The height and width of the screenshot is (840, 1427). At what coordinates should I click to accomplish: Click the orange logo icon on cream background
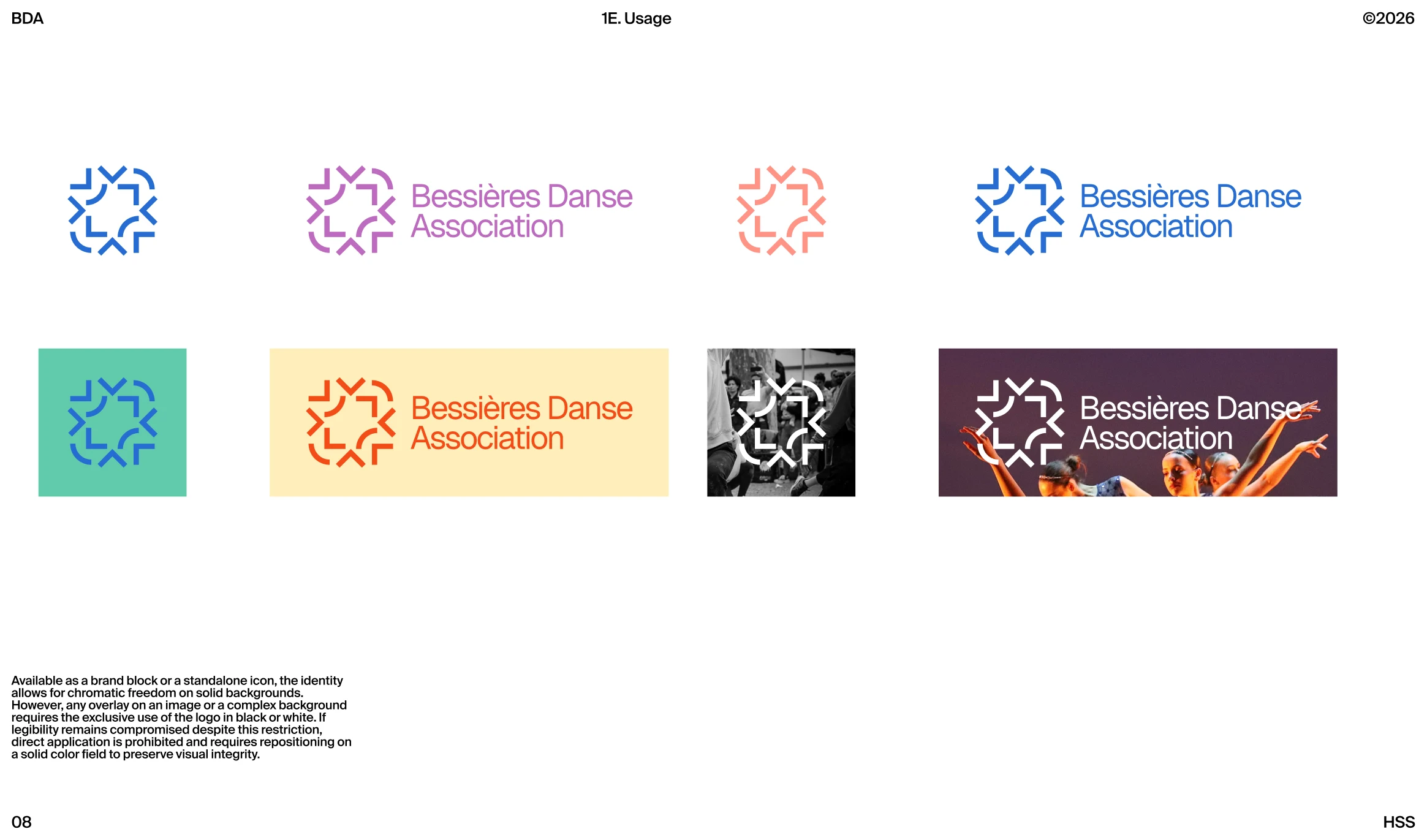(350, 423)
